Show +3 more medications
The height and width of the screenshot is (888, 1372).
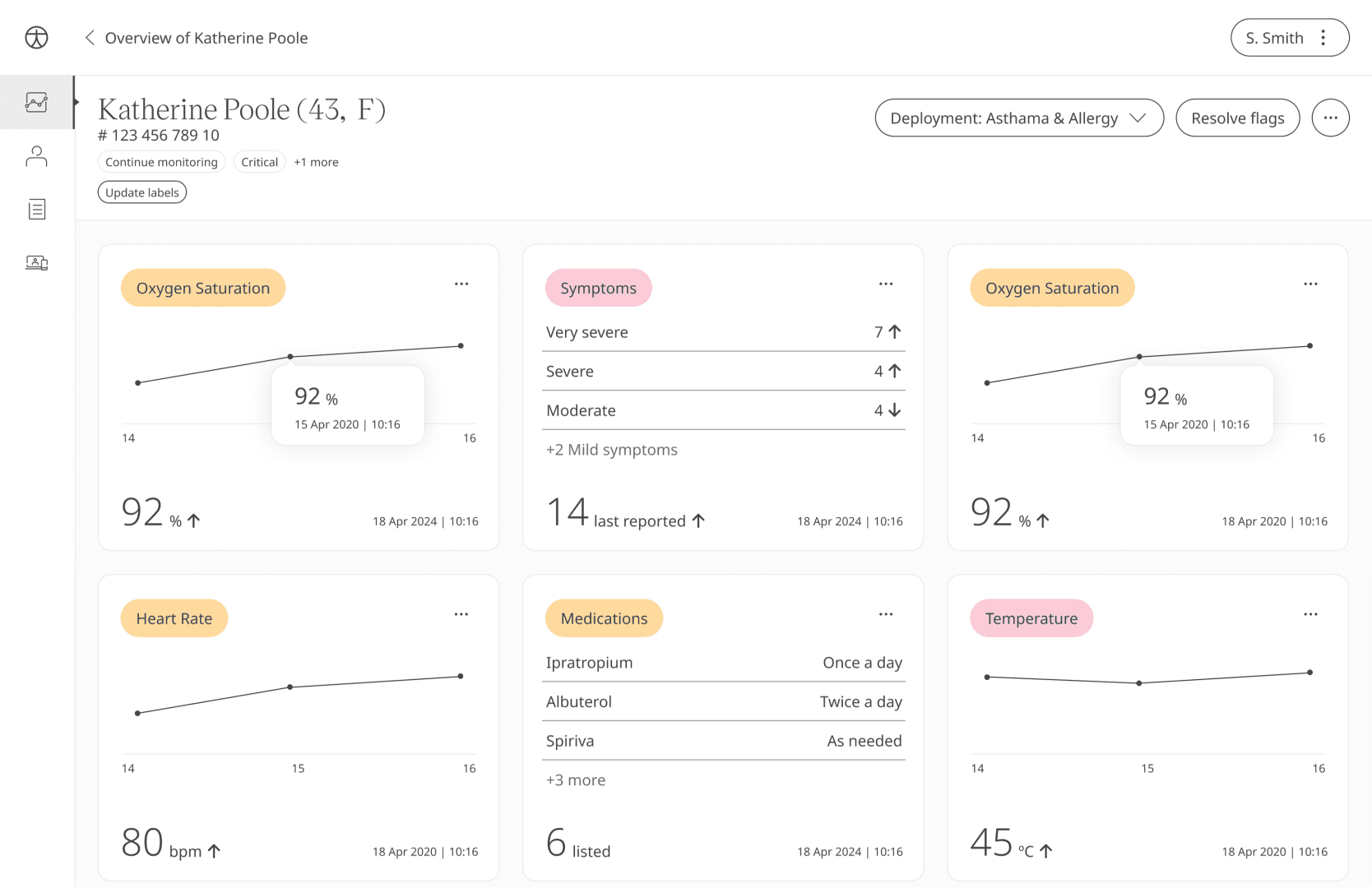tap(576, 780)
